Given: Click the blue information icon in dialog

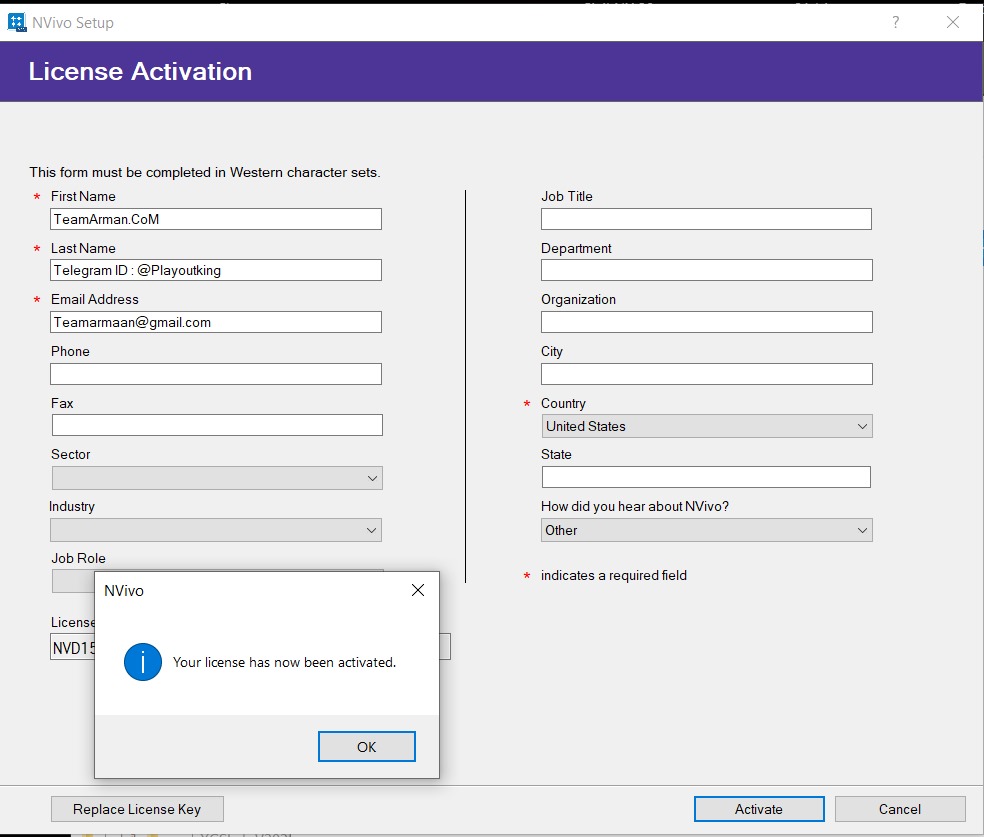Looking at the screenshot, I should coord(143,662).
